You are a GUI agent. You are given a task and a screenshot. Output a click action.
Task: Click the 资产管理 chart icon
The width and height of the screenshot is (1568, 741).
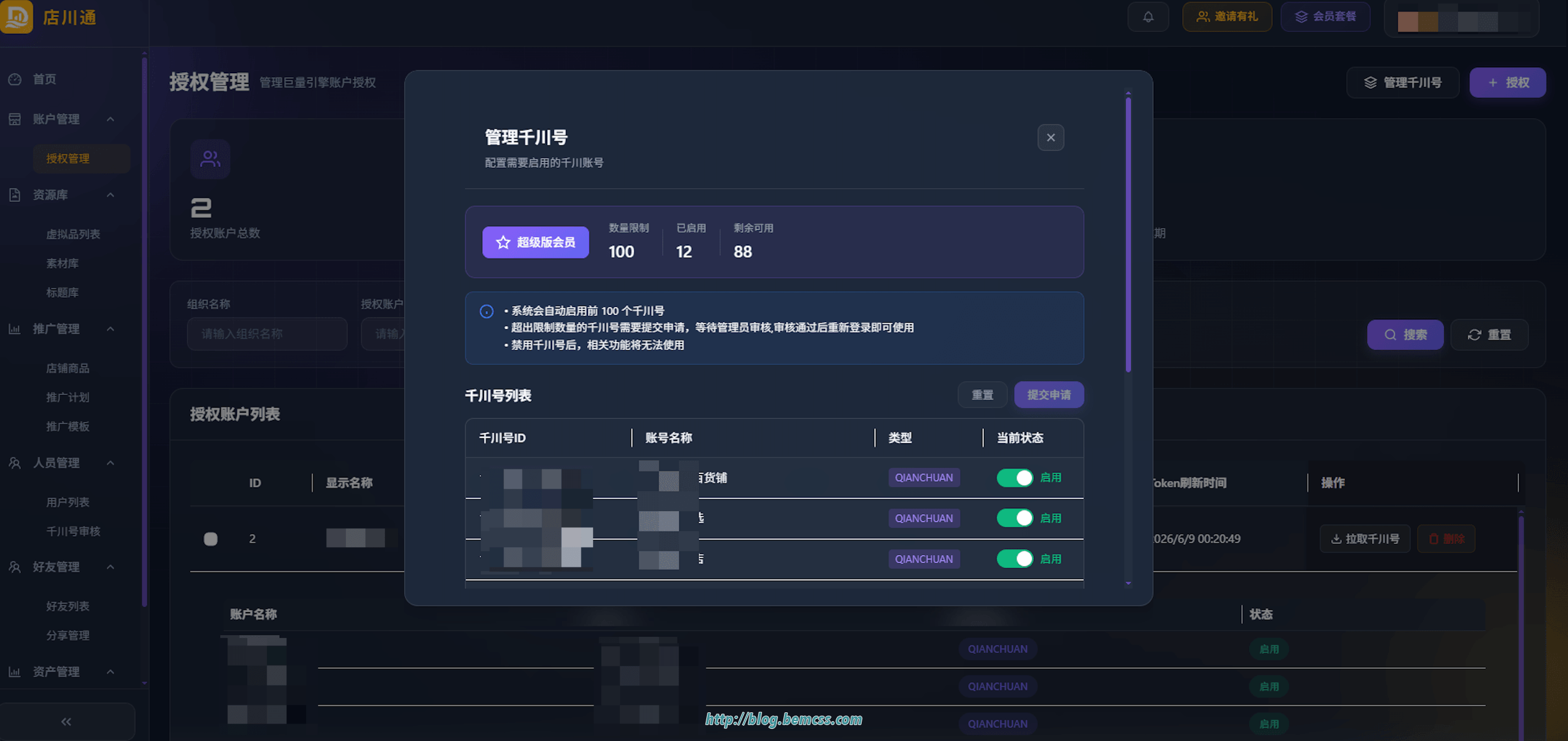pyautogui.click(x=15, y=672)
